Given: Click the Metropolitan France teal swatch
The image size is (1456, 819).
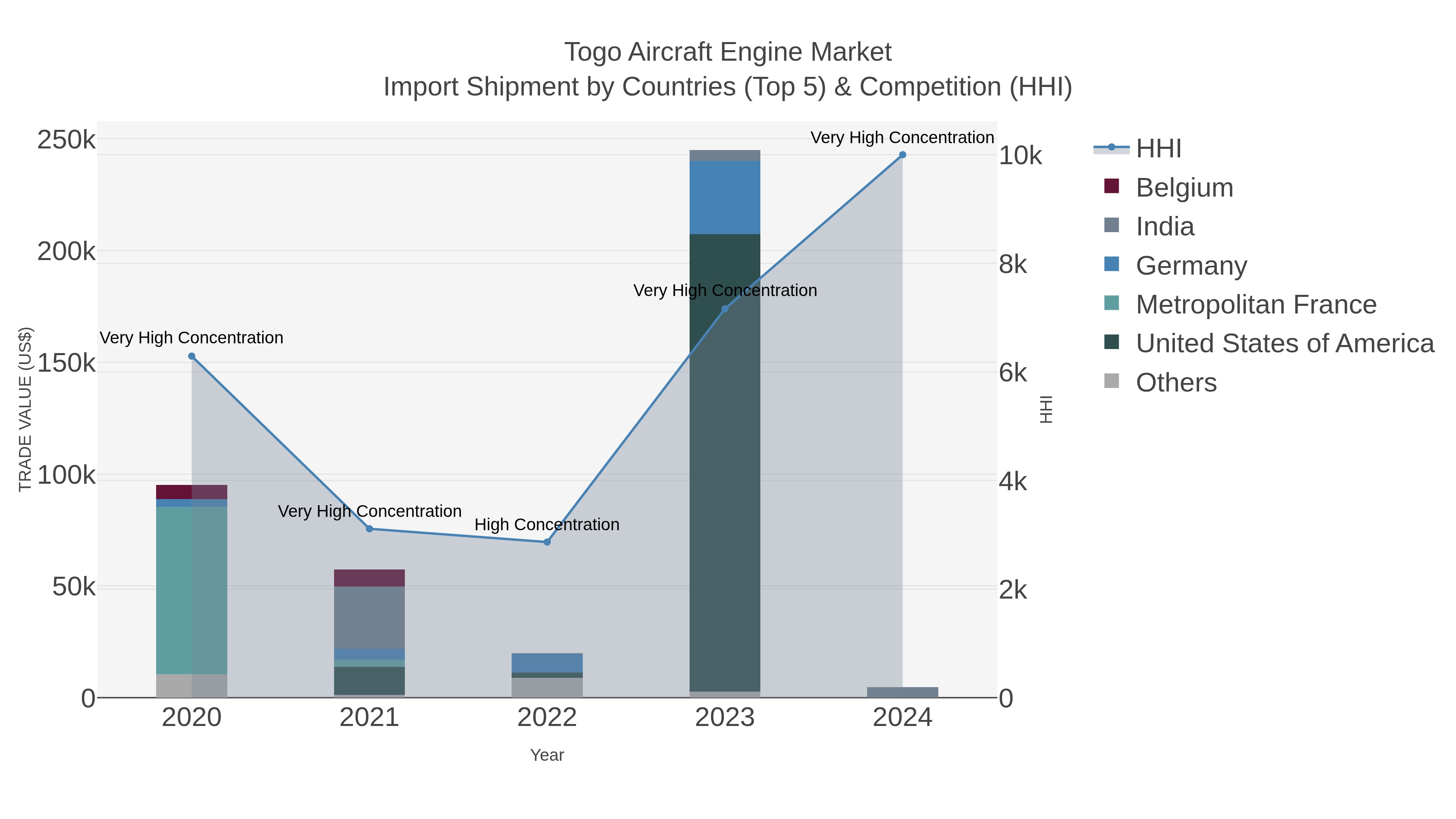Looking at the screenshot, I should (1111, 303).
